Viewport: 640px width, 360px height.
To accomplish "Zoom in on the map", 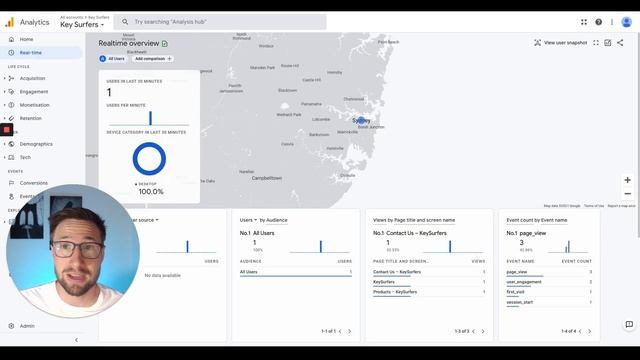I will [x=627, y=180].
